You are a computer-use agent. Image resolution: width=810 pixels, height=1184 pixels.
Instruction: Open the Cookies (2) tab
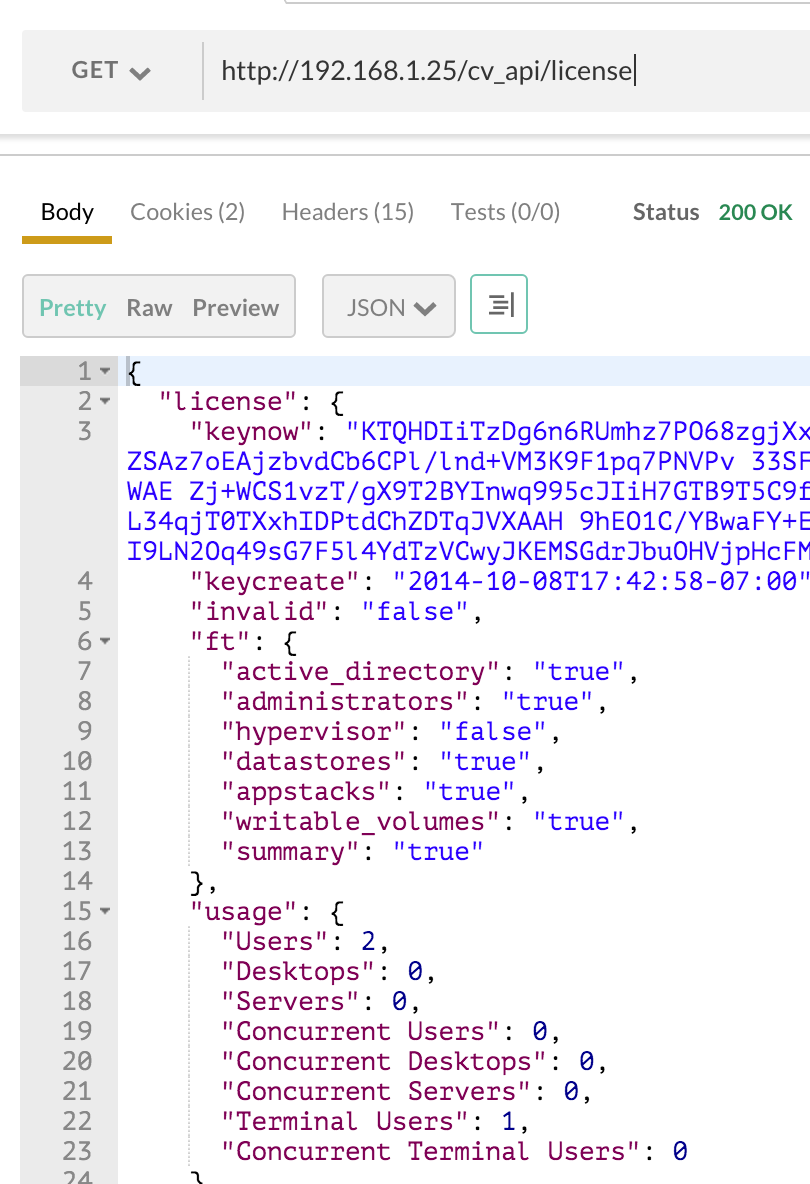[187, 212]
